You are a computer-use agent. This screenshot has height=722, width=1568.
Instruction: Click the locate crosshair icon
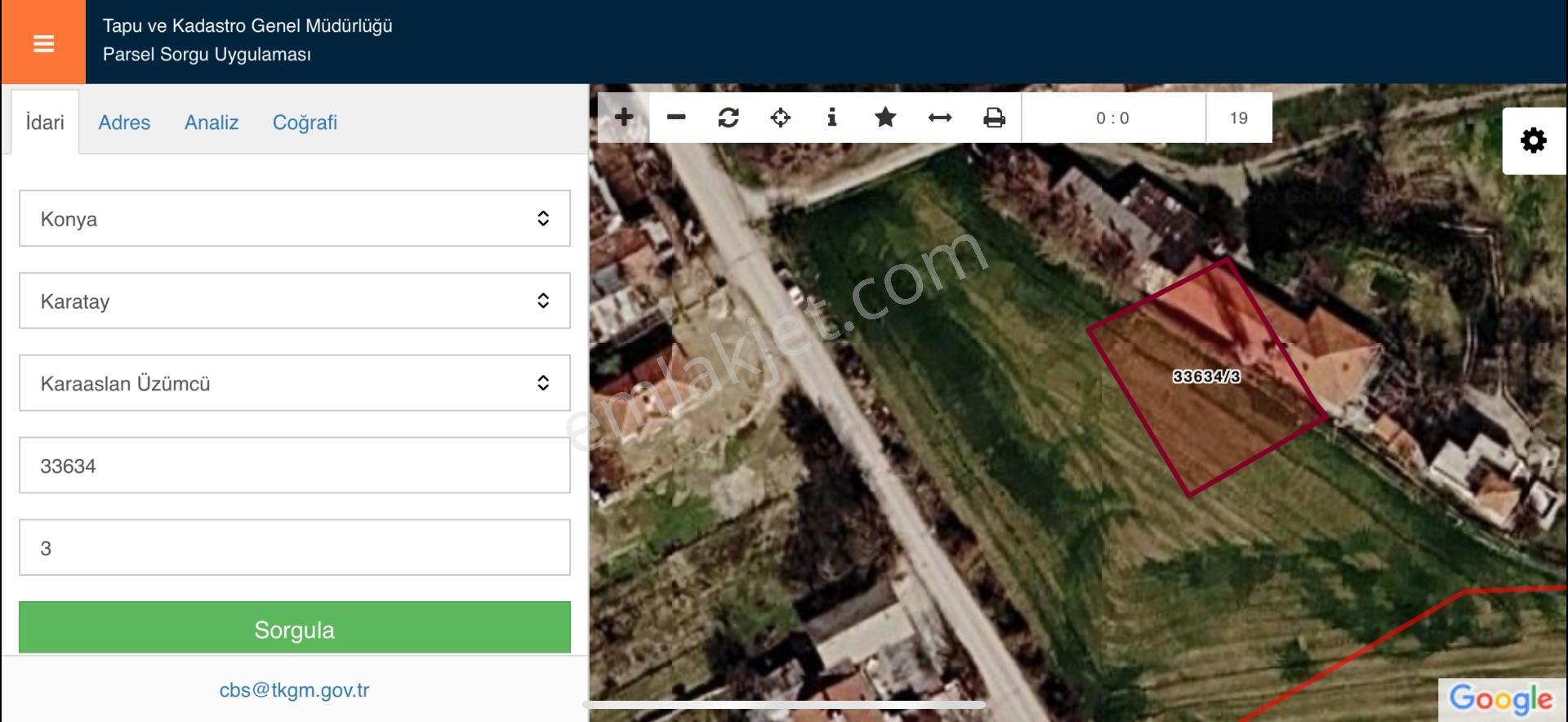(781, 118)
